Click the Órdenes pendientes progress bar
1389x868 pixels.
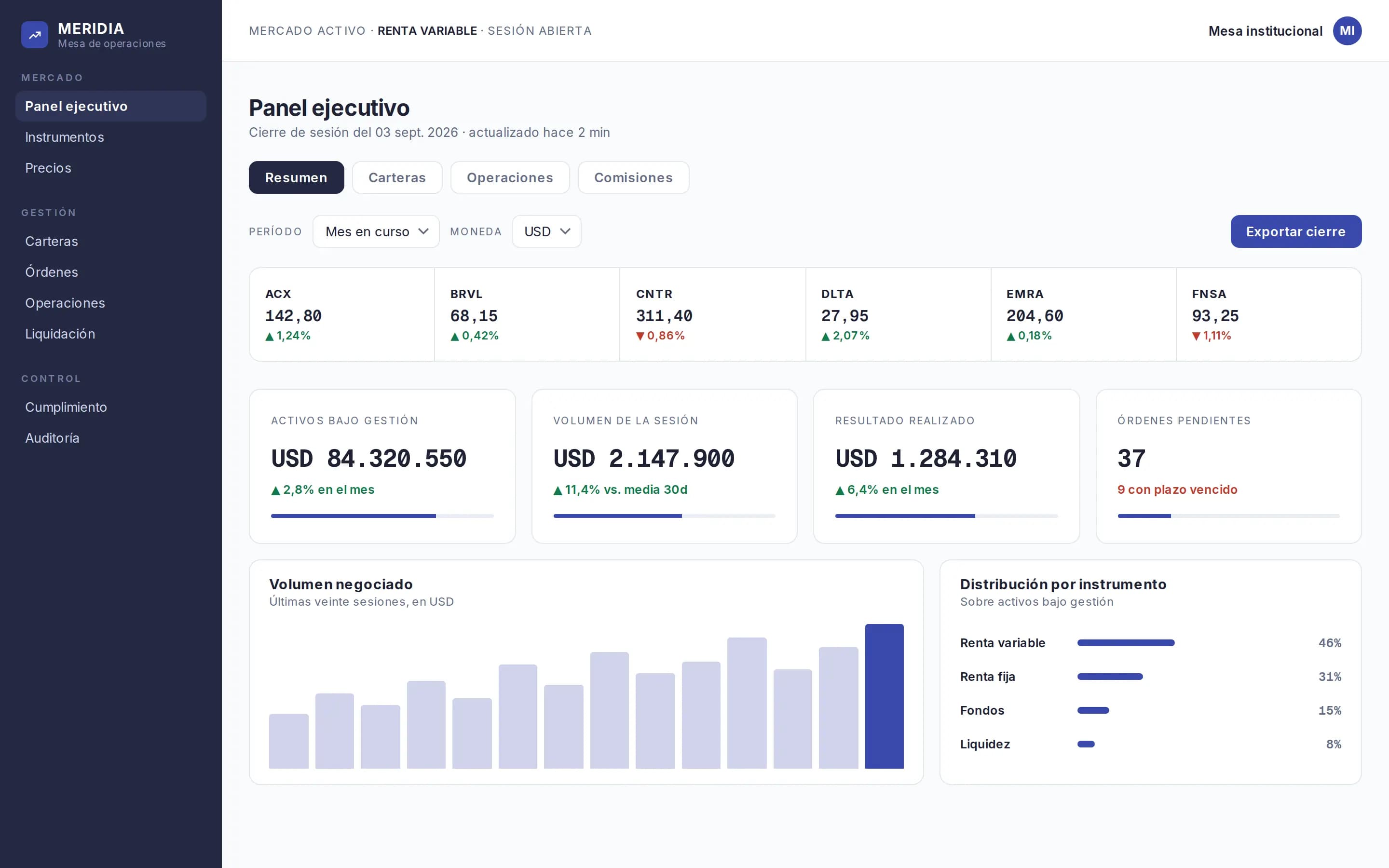(x=1228, y=516)
